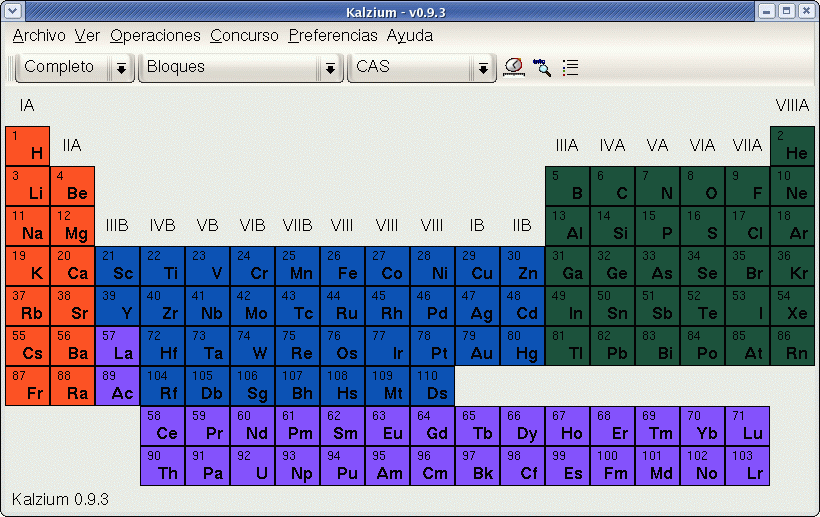Select Iodine (I) element 53
Screen dimensions: 820x517
(x=747, y=306)
